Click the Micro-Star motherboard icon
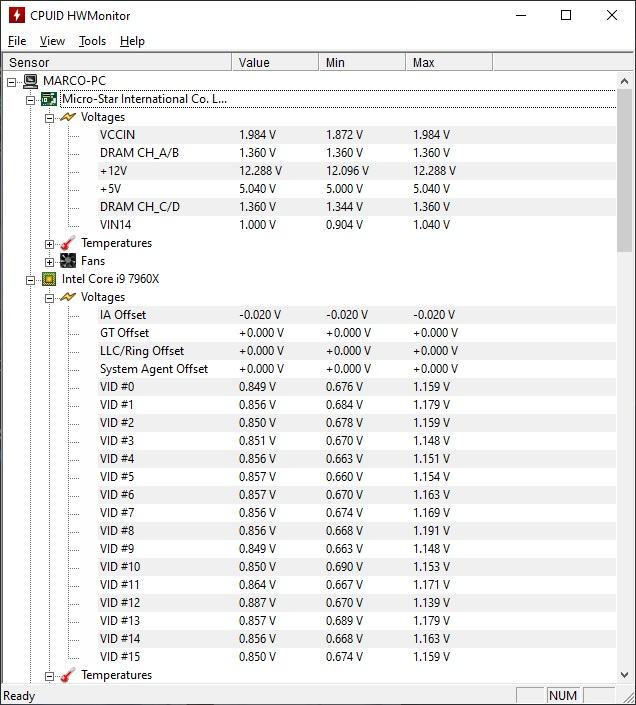636x705 pixels. pos(49,99)
